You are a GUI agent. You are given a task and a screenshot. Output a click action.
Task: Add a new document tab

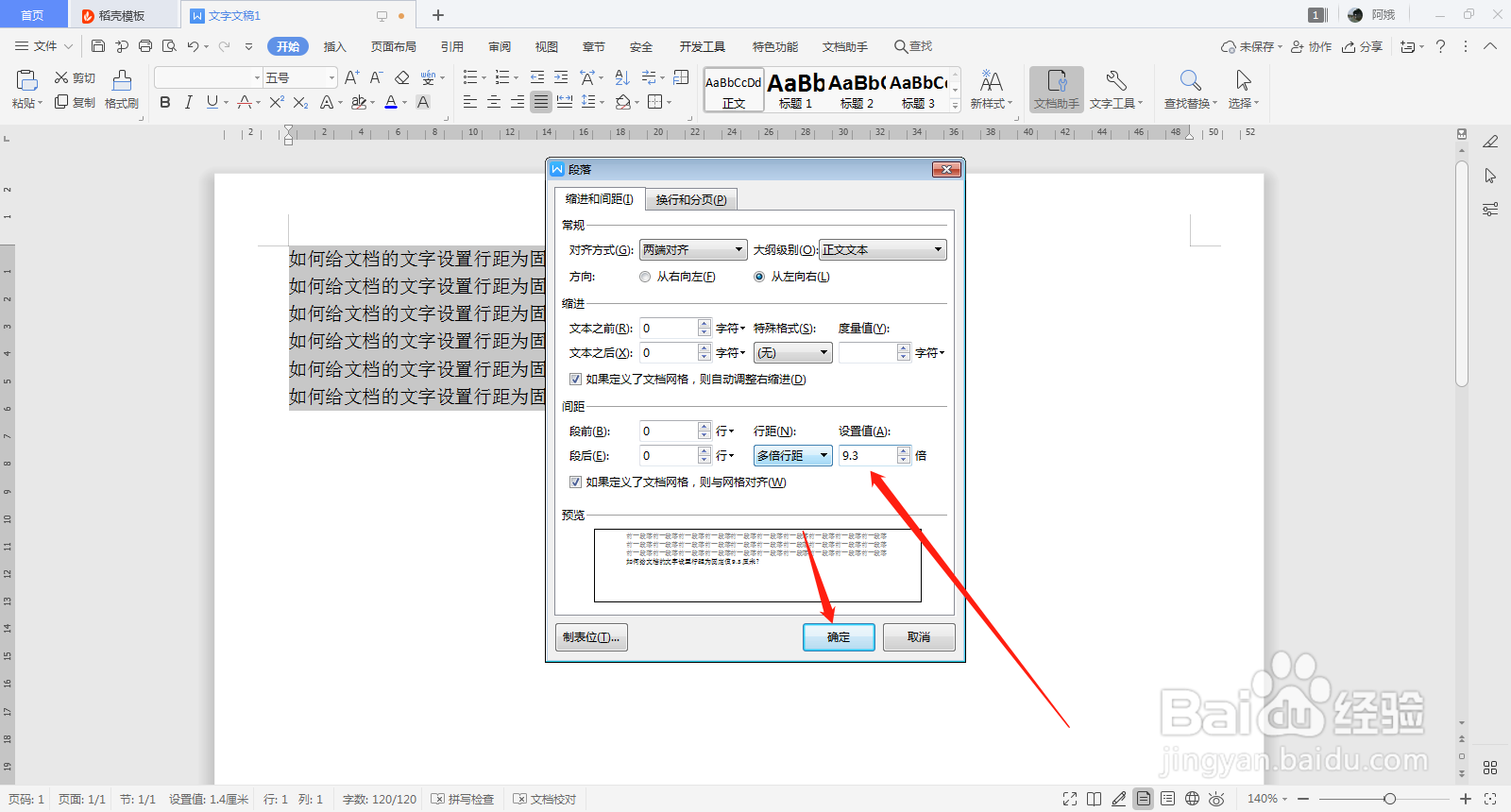[438, 15]
